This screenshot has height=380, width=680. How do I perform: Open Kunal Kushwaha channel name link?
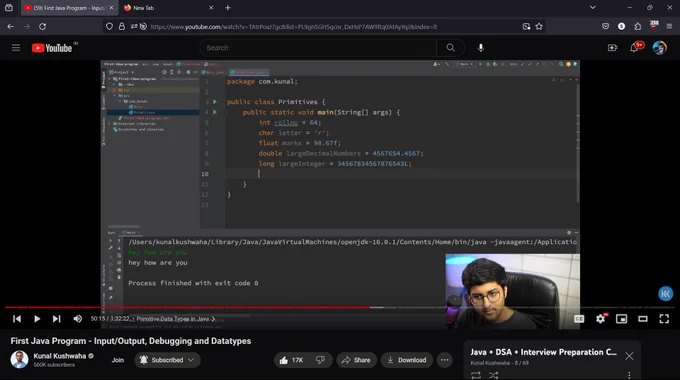(60, 356)
